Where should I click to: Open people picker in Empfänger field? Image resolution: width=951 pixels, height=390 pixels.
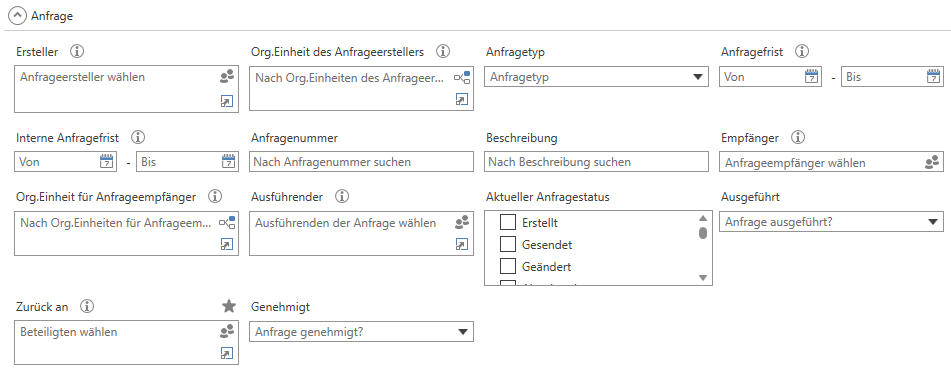932,162
